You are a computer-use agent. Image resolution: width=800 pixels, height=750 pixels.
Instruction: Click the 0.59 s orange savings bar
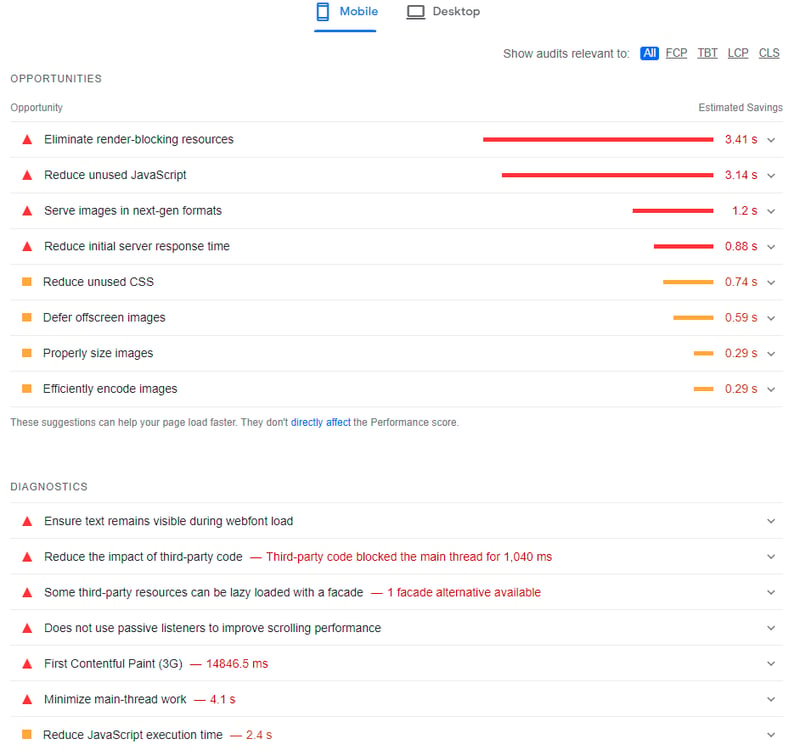693,318
